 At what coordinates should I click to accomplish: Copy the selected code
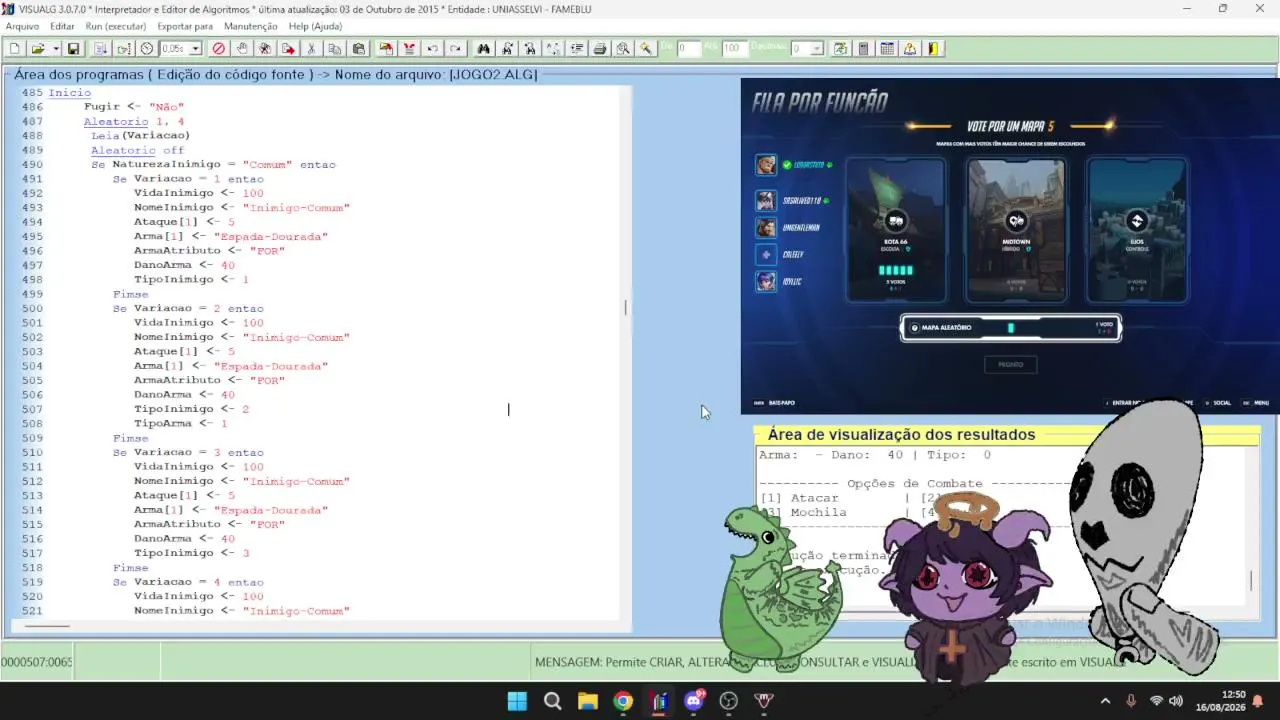335,48
